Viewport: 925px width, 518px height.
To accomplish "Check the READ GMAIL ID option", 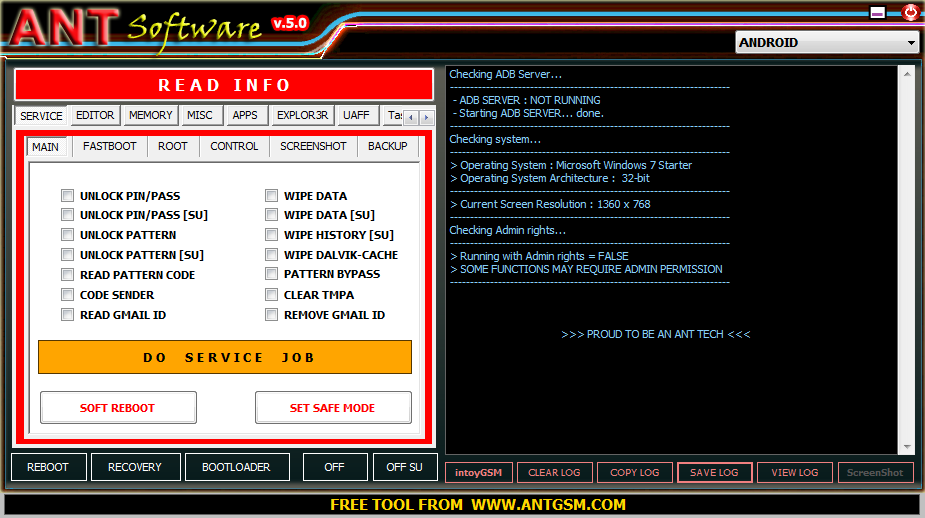I will coord(67,315).
